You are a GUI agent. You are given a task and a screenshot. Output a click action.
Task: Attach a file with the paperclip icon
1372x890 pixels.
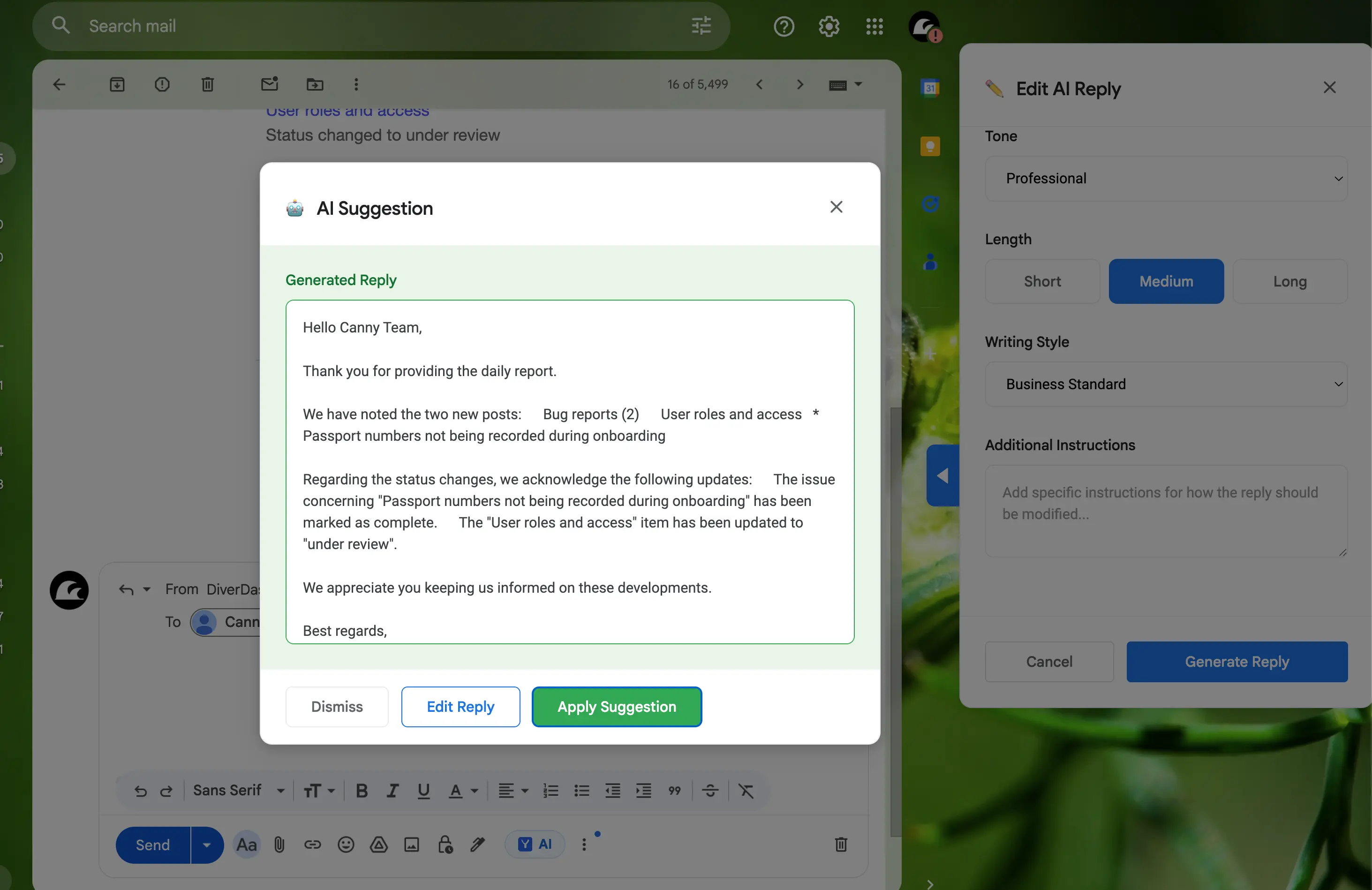279,845
